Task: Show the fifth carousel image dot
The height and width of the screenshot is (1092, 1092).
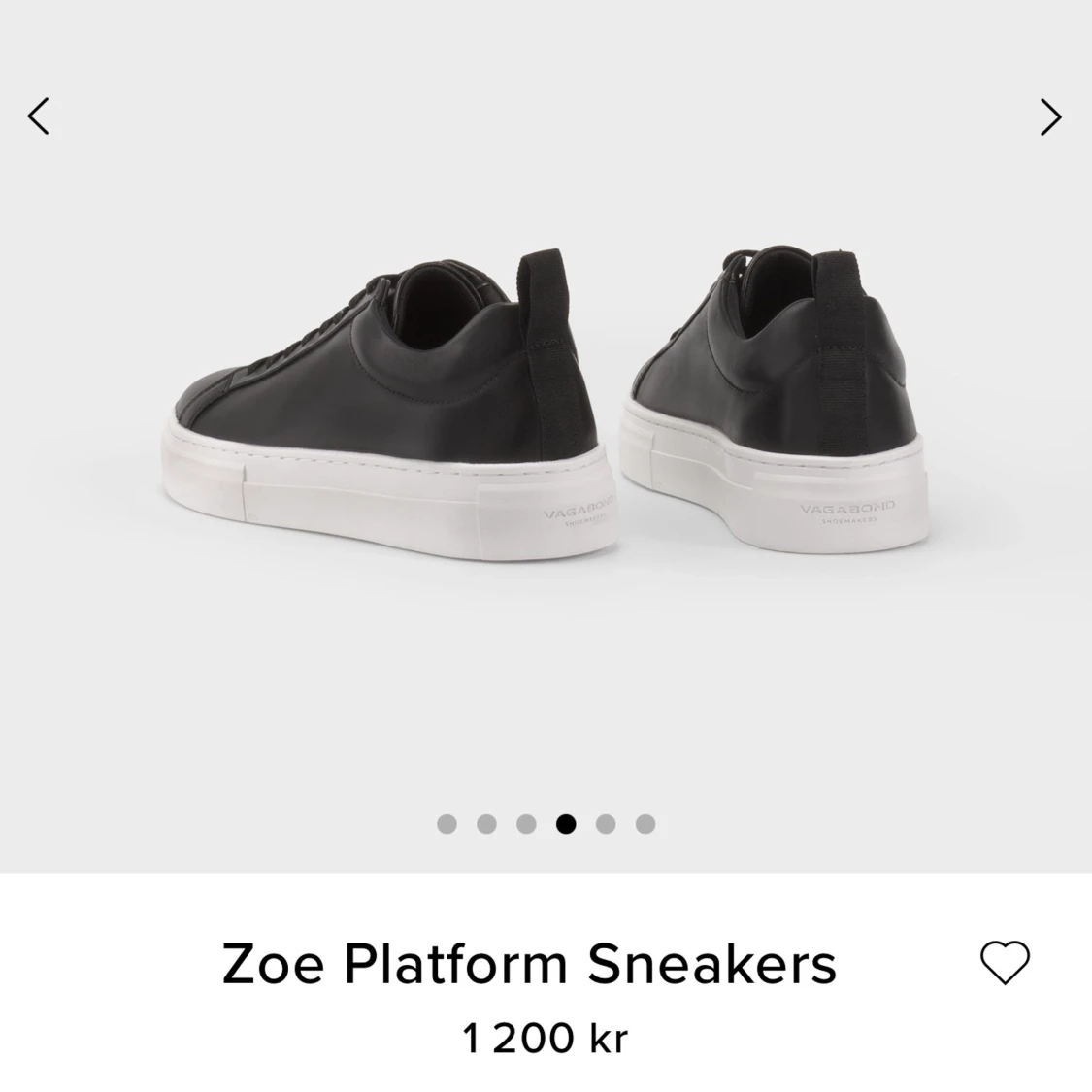Action: [x=606, y=824]
